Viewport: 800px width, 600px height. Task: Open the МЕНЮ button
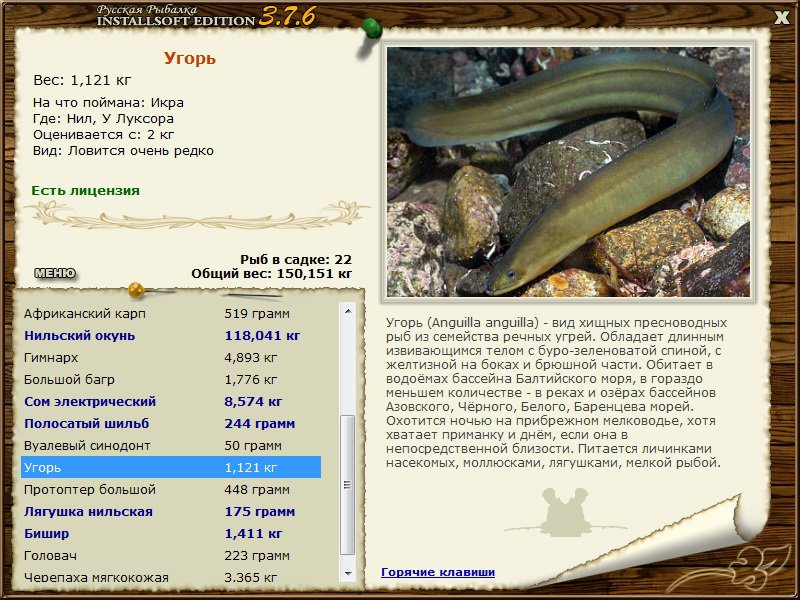tap(55, 273)
